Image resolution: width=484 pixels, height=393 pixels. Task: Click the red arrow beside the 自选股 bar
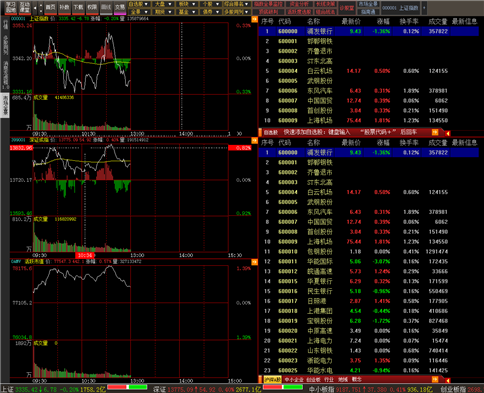pyautogui.click(x=448, y=133)
